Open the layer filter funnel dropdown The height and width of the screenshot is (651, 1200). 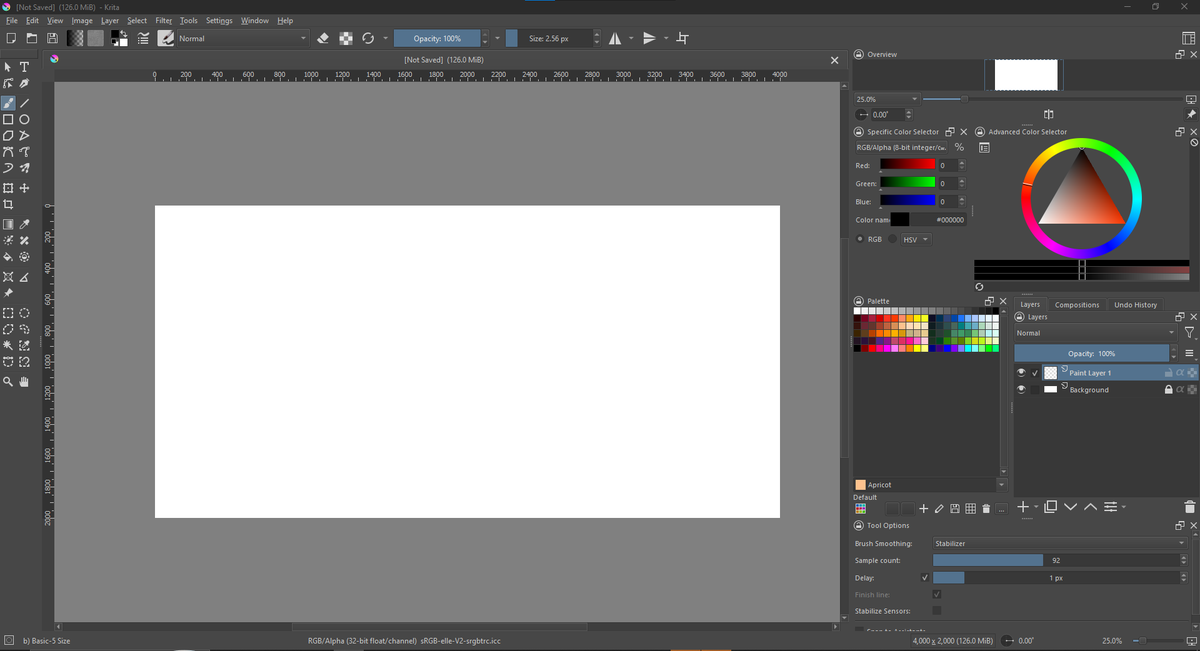pos(1189,333)
